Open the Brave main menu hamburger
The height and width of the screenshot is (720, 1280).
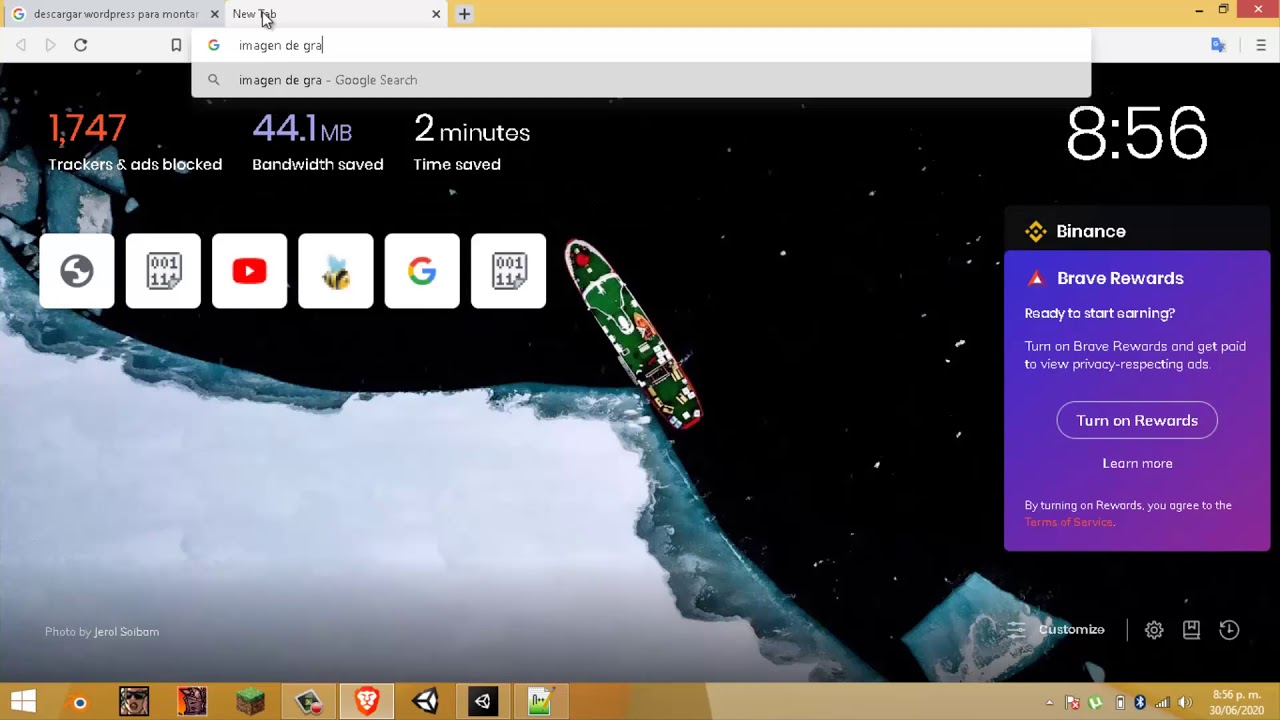1261,45
